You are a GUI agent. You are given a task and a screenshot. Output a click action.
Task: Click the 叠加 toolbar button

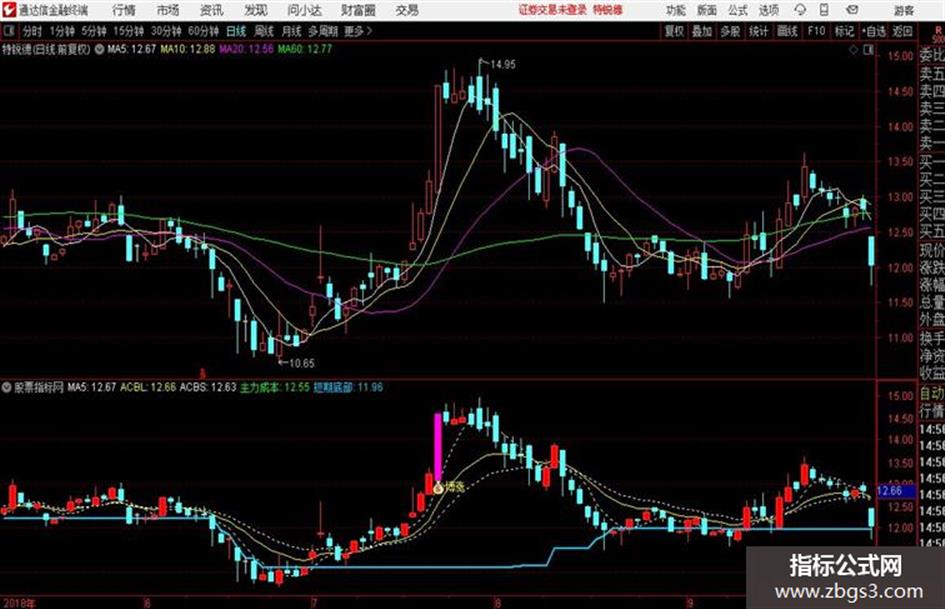click(x=702, y=31)
